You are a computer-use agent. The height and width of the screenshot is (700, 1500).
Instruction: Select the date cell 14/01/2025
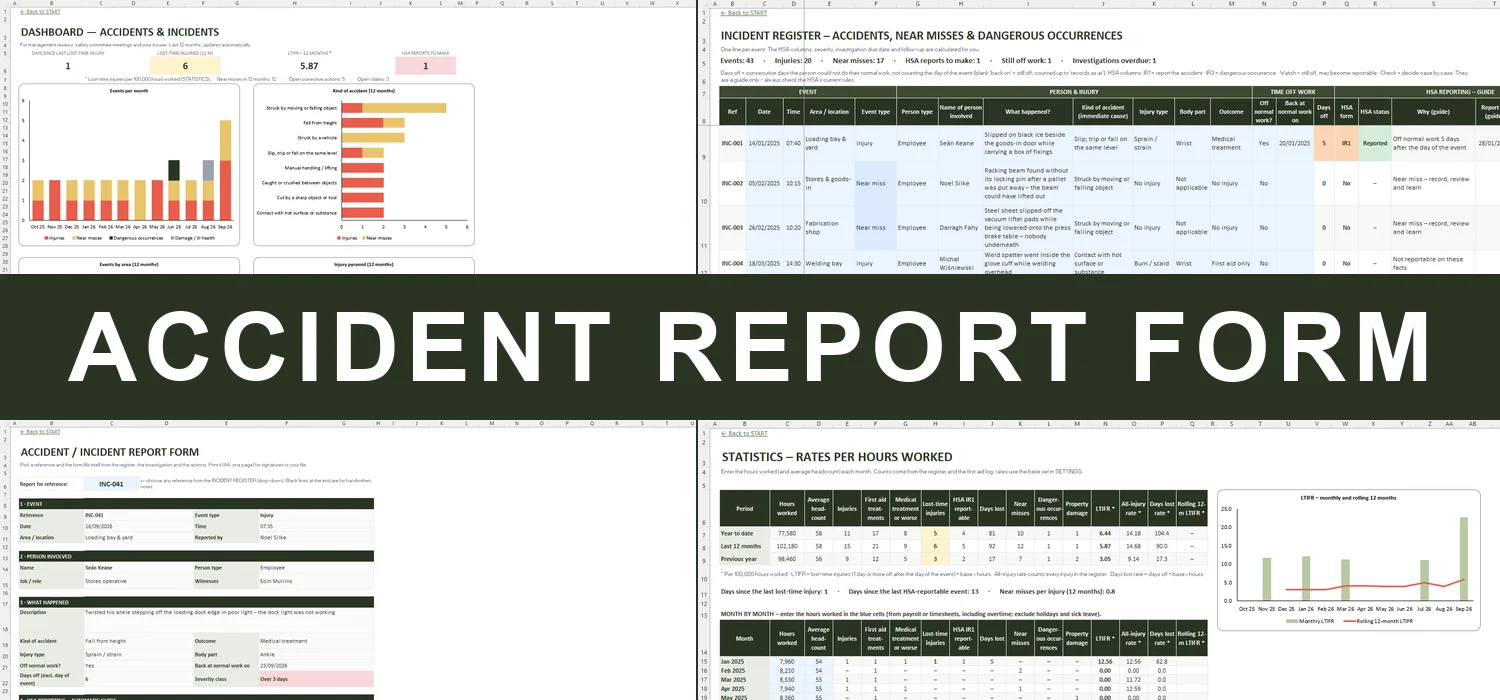coord(764,143)
